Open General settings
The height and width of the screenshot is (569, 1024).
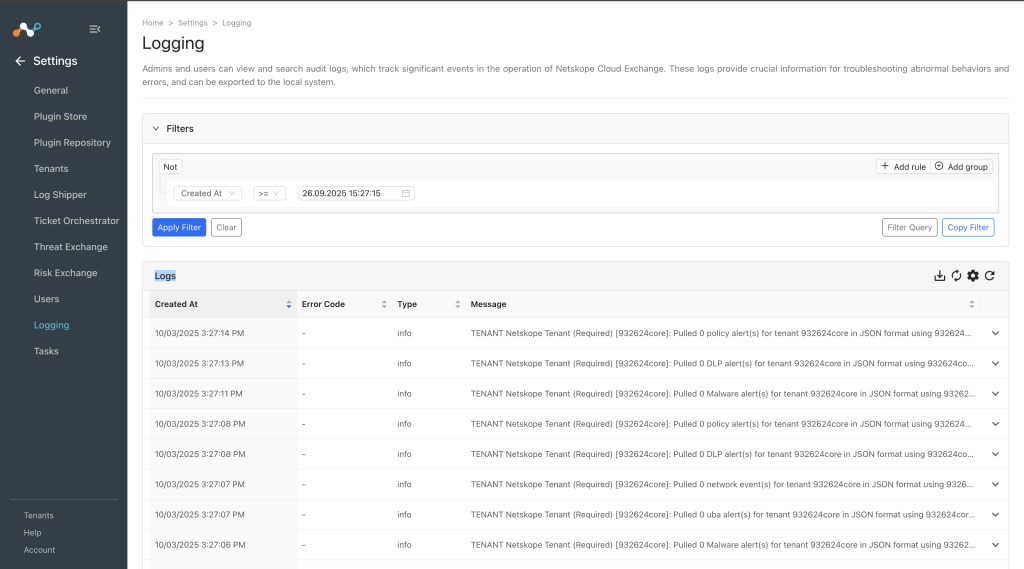tap(51, 90)
